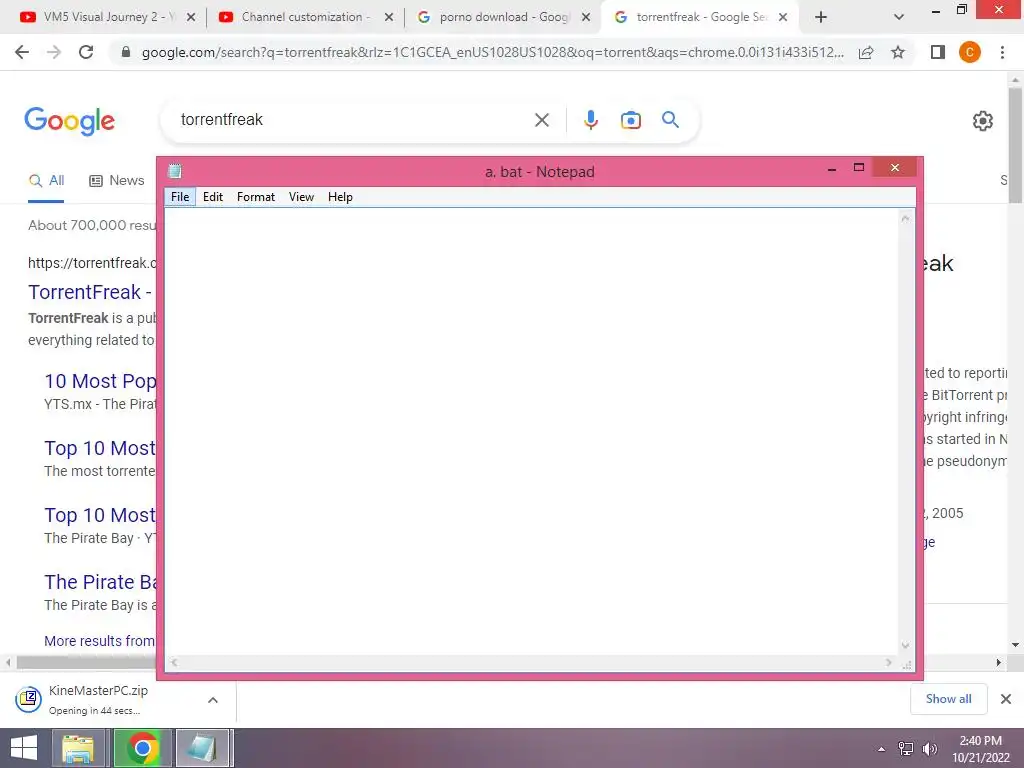
Task: Click the Google search box text
Action: tap(221, 120)
